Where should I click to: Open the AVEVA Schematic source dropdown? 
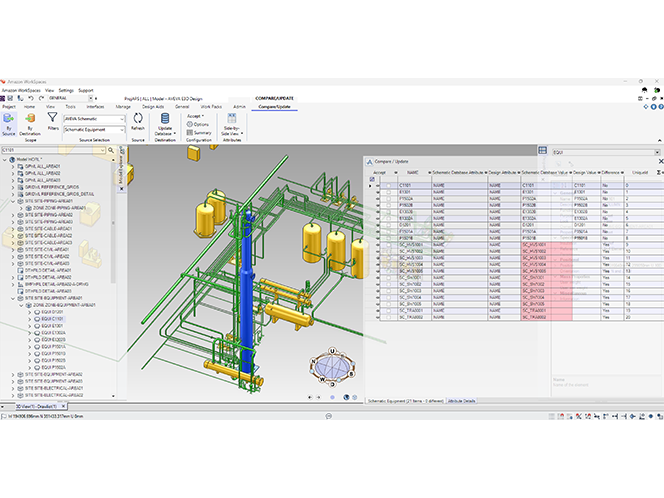coord(122,118)
